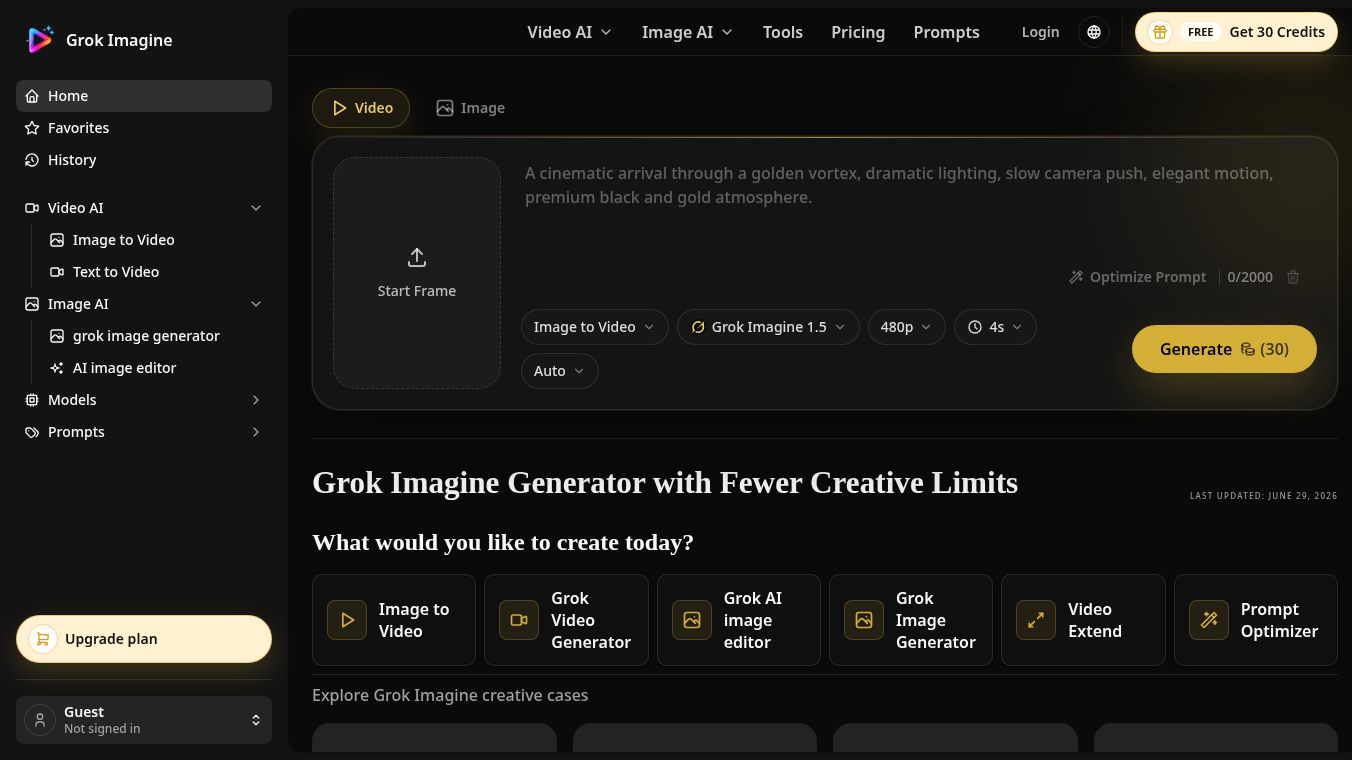
Task: Open the Guest account switcher
Action: tap(144, 720)
